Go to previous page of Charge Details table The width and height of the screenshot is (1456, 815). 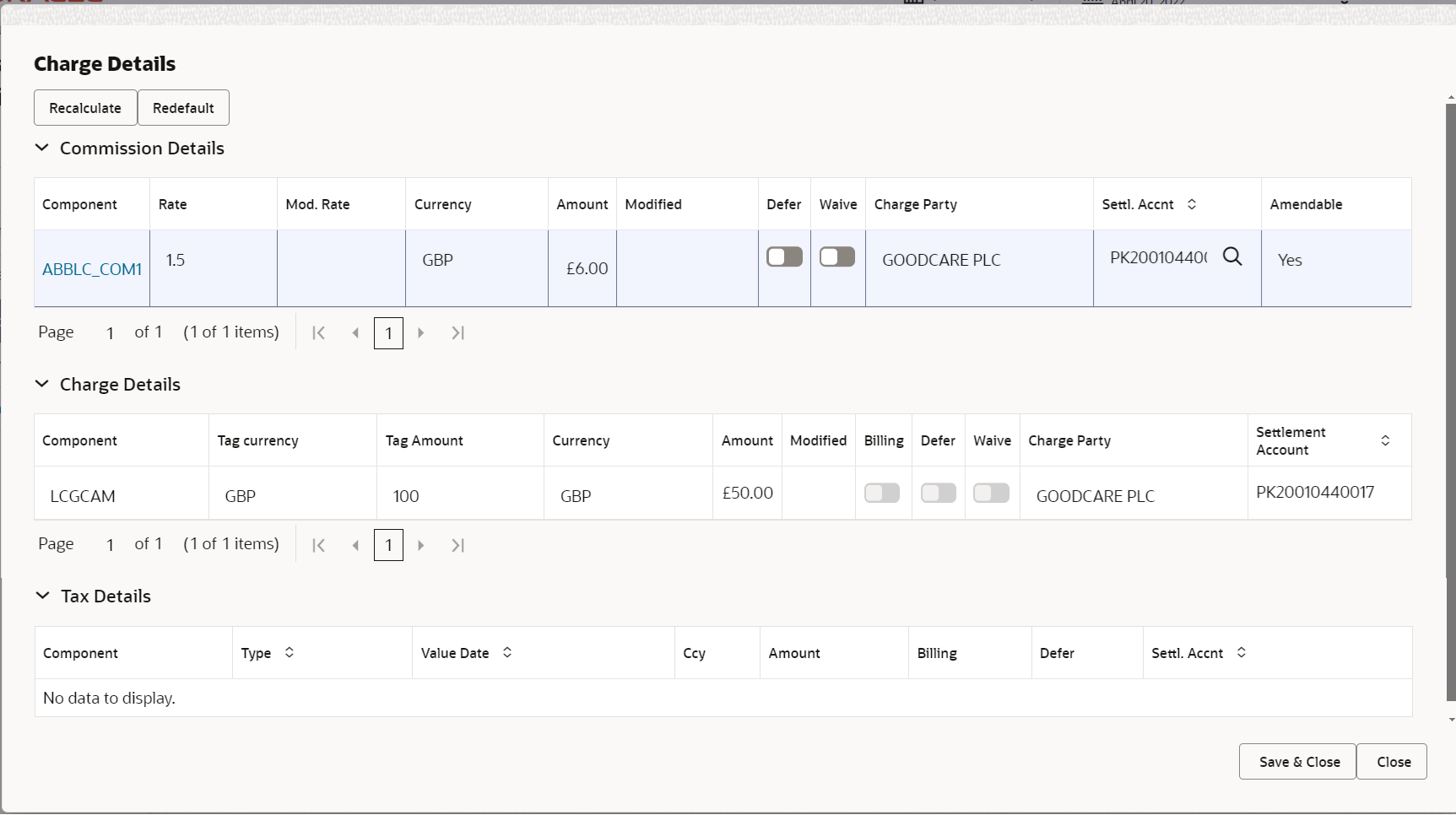355,545
